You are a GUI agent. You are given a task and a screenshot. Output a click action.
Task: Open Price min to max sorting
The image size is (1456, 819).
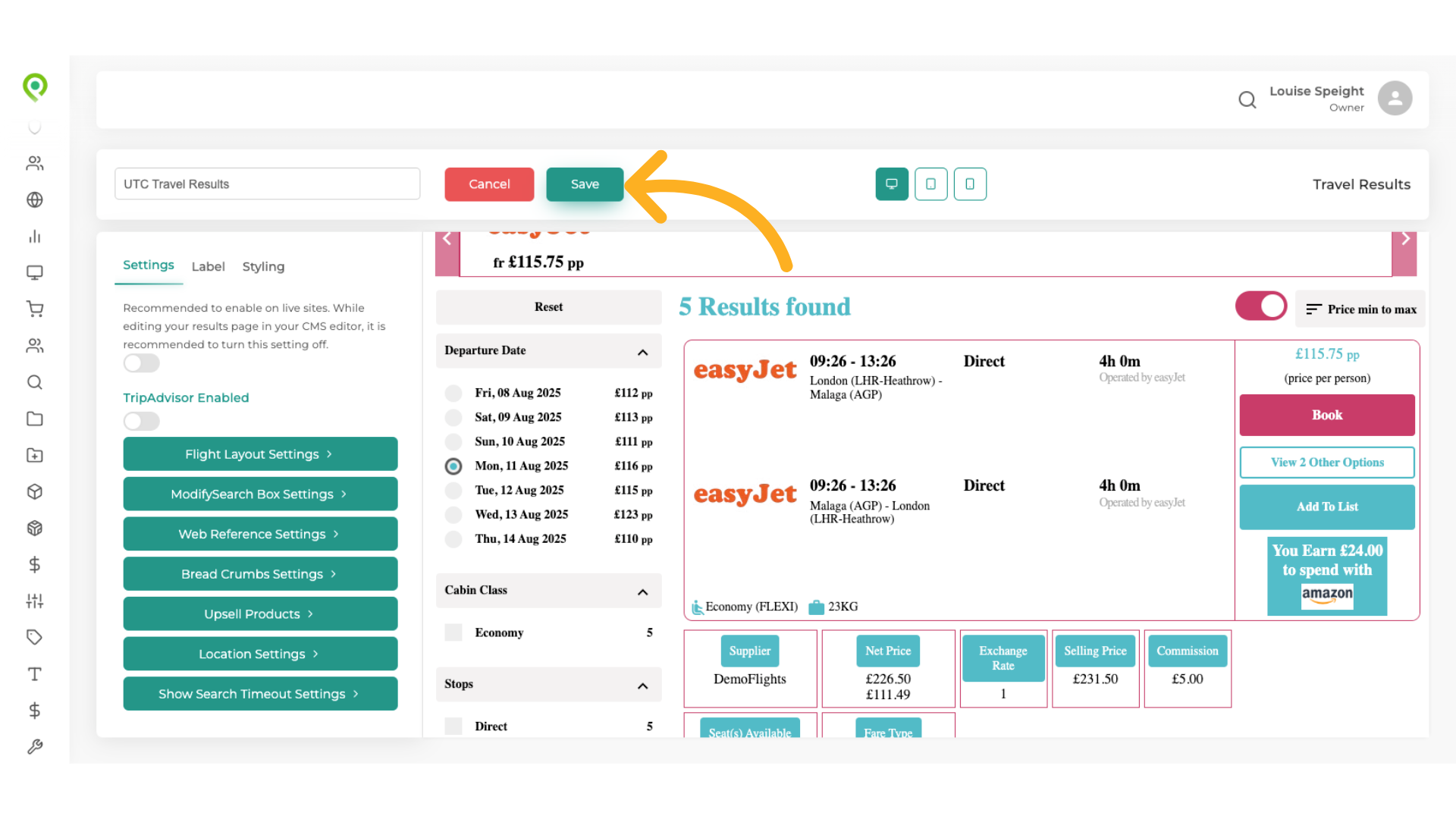point(1360,309)
